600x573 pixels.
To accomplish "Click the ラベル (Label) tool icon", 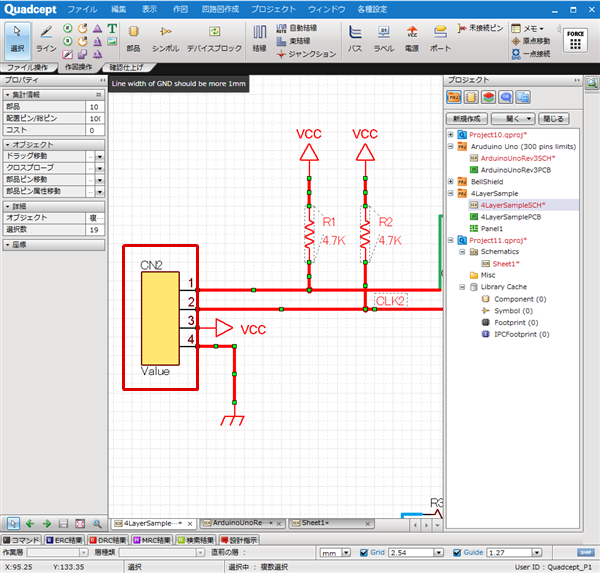I will pyautogui.click(x=384, y=38).
